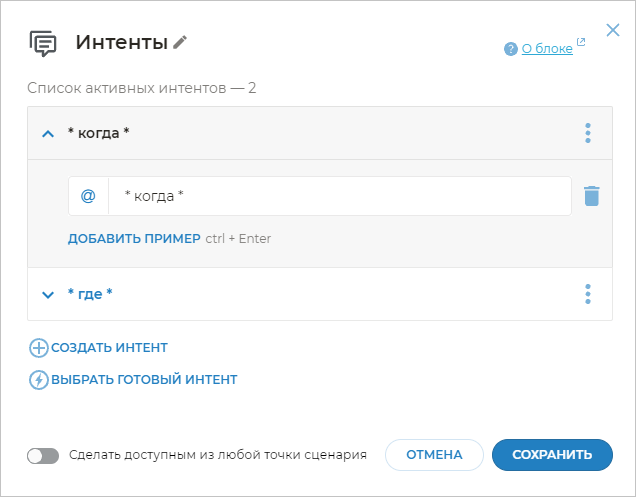The height and width of the screenshot is (497, 636).
Task: Click the question mark help icon
Action: tap(511, 48)
